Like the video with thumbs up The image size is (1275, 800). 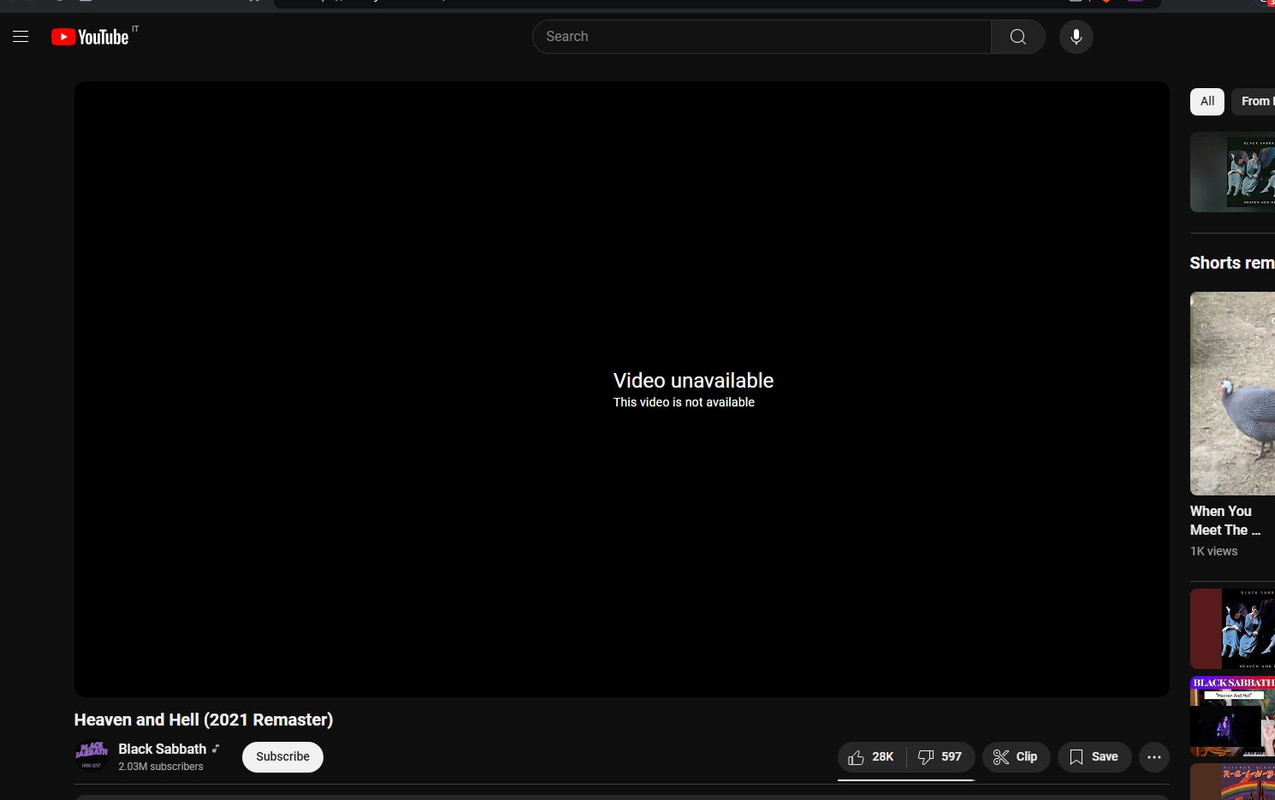tap(871, 757)
